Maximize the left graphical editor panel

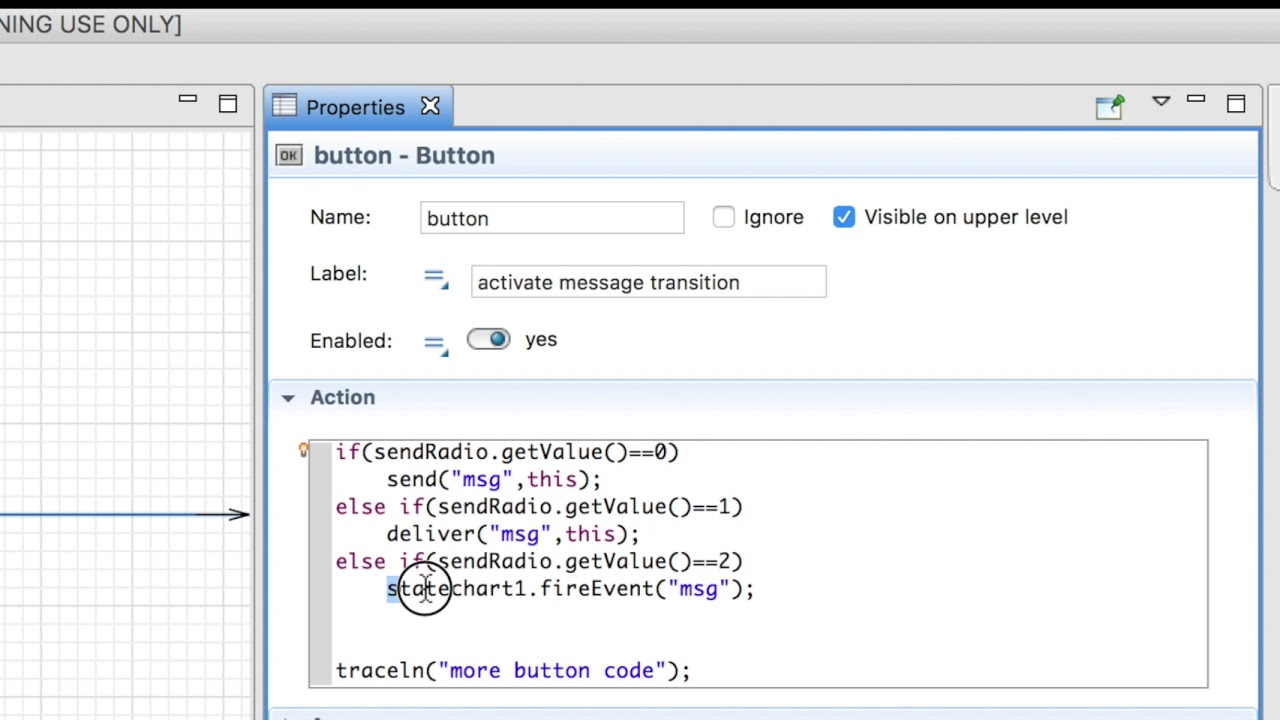(228, 104)
